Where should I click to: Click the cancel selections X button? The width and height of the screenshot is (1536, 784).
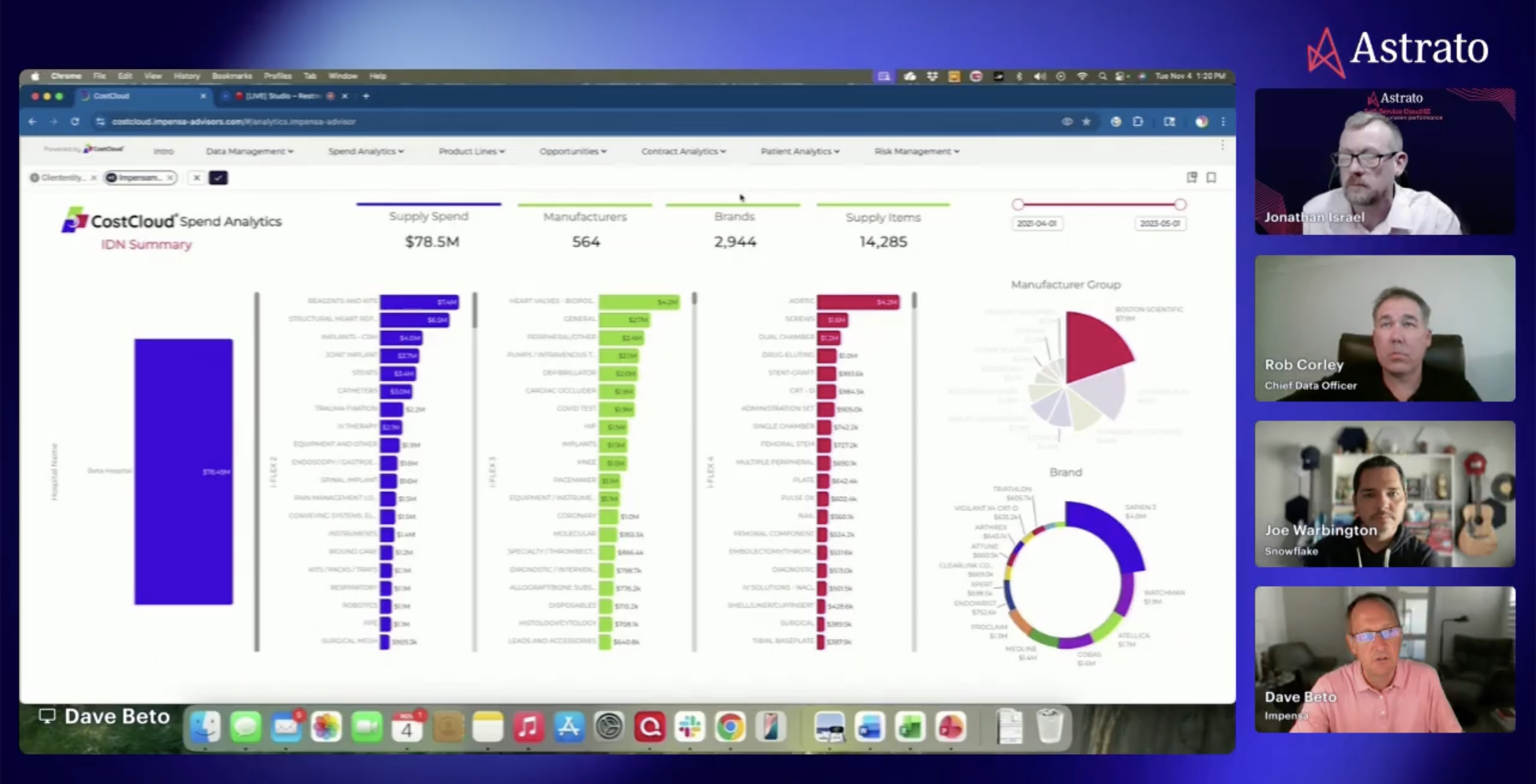tap(196, 178)
